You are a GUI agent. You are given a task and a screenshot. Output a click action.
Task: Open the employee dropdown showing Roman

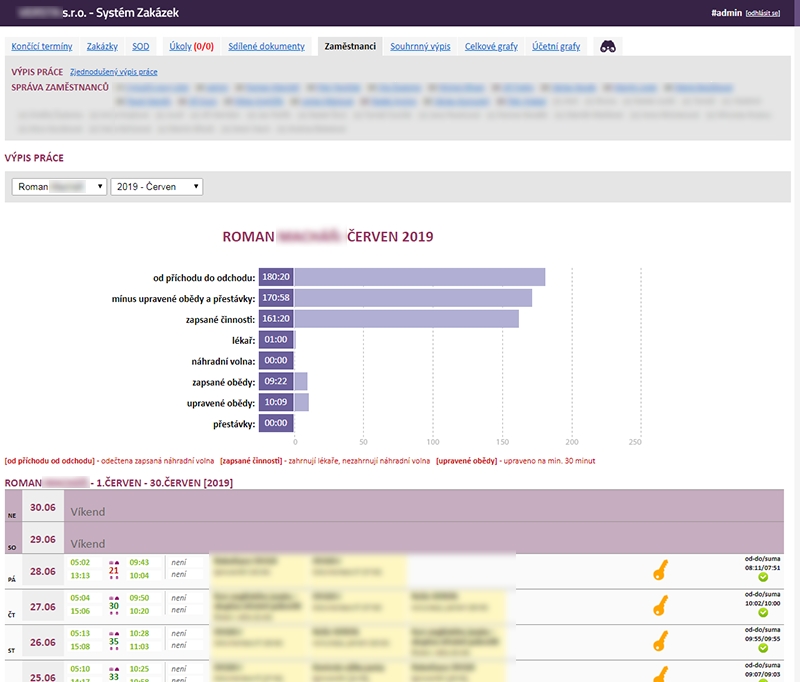(x=59, y=187)
